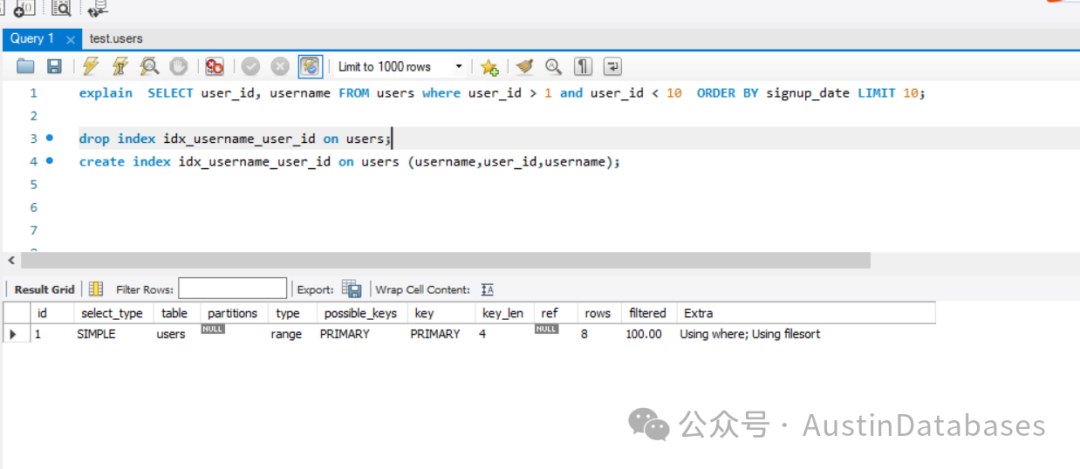Click possible_keys column header
This screenshot has height=469, width=1080.
coord(361,313)
